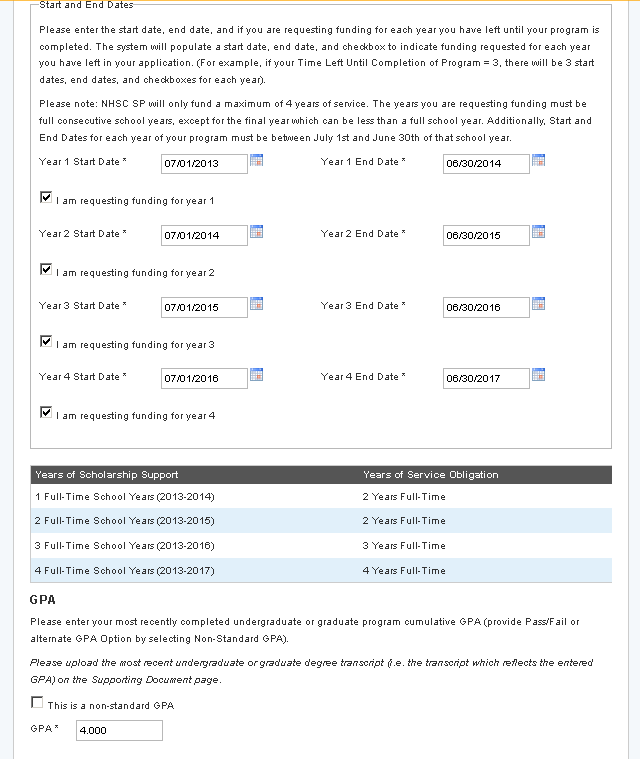Click the GPA input field
This screenshot has height=759, width=640.
click(x=118, y=731)
